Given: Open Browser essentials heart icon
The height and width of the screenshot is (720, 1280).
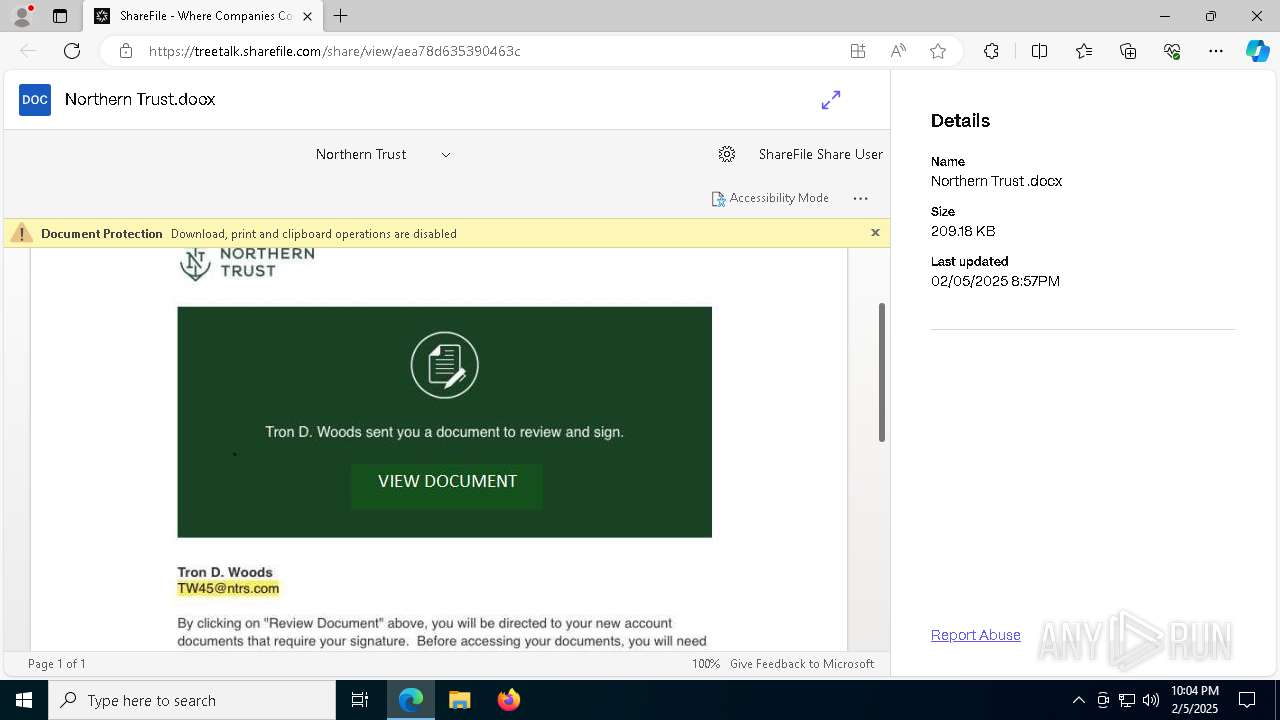Looking at the screenshot, I should click(1172, 51).
